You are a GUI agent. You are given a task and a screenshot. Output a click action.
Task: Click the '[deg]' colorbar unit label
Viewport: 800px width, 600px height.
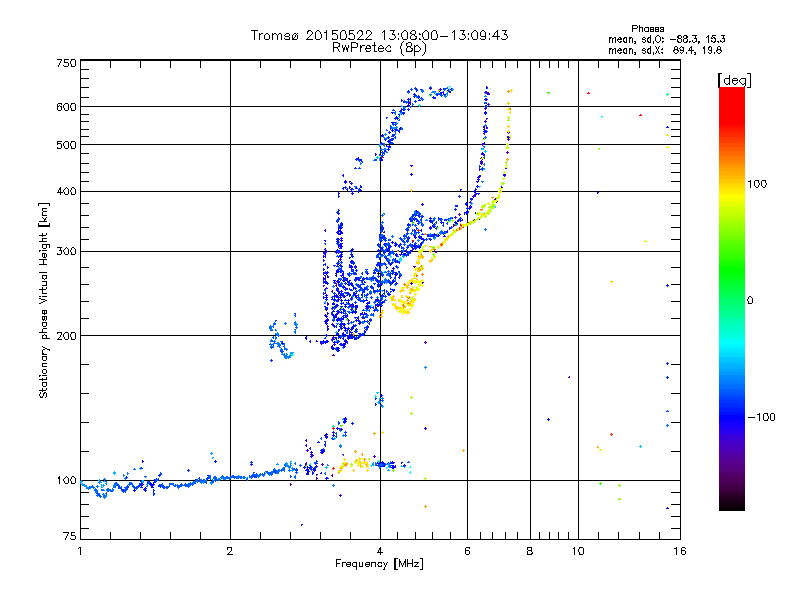(734, 80)
